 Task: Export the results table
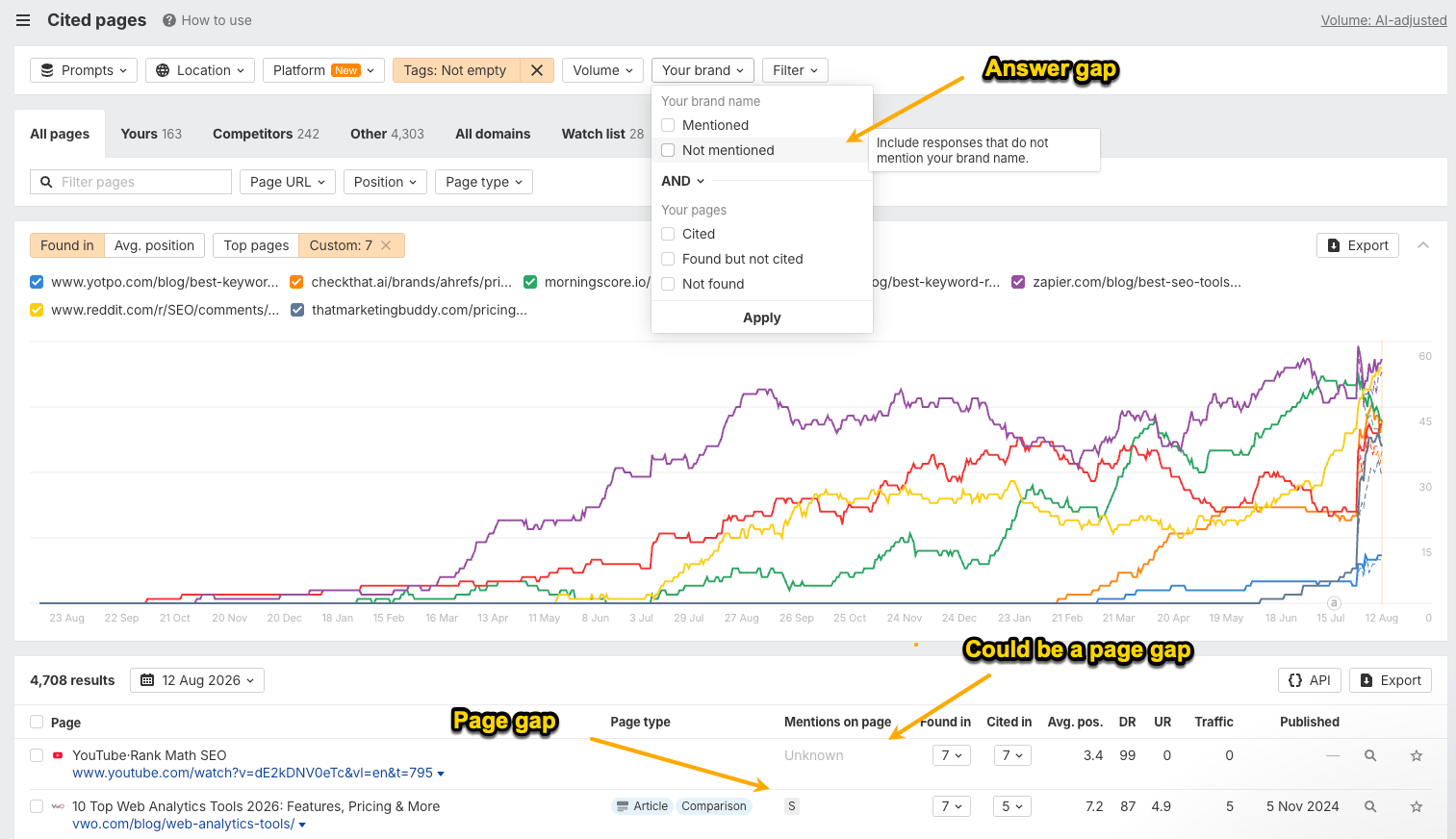[x=1391, y=680]
